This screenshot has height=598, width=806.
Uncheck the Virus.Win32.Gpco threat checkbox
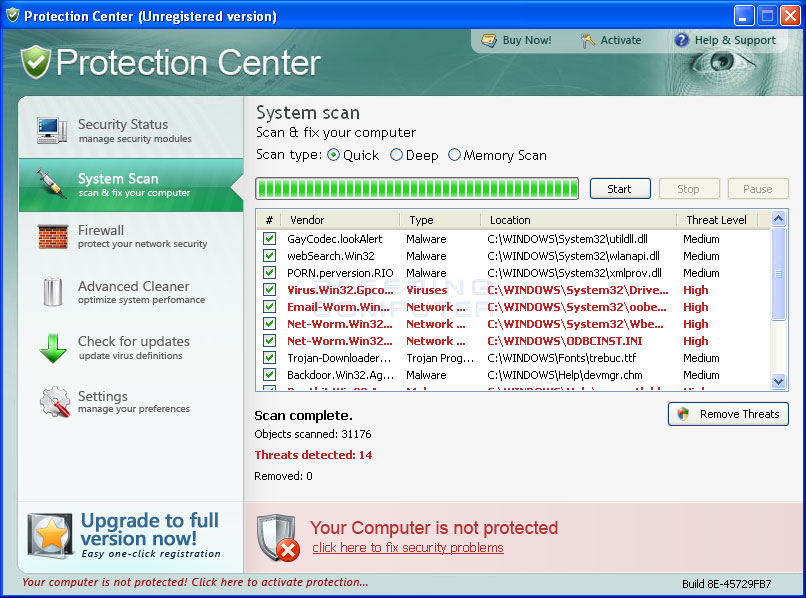click(269, 289)
